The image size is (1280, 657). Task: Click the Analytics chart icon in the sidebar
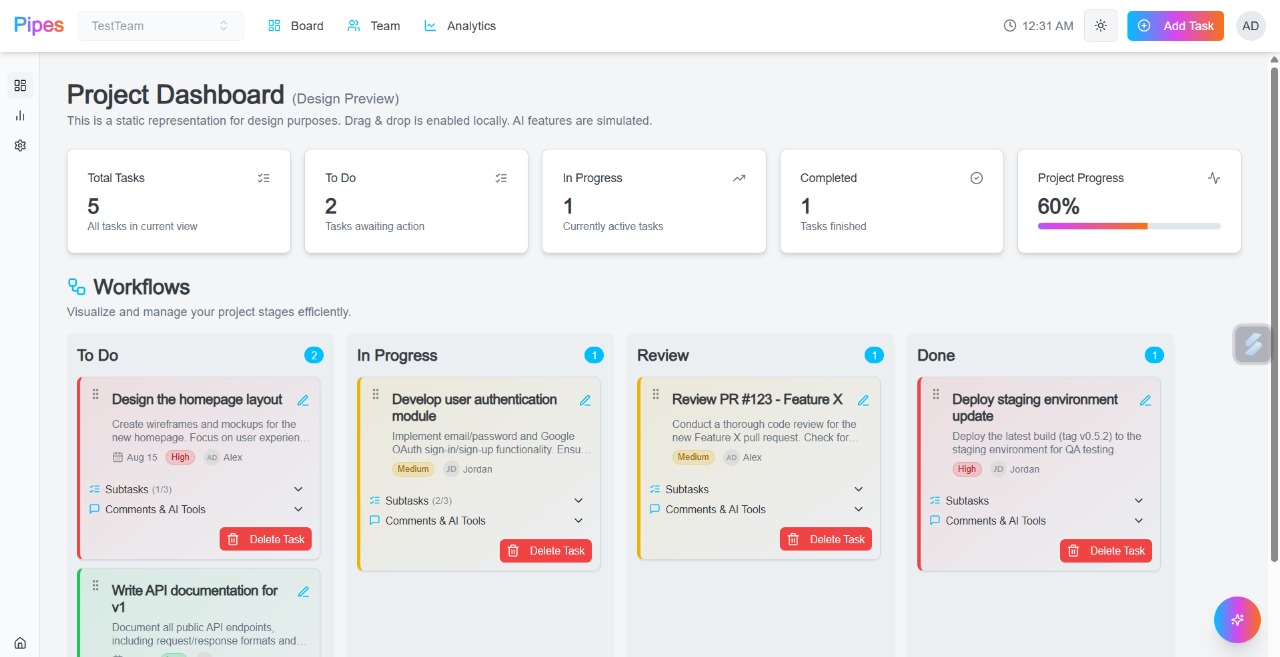point(19,115)
